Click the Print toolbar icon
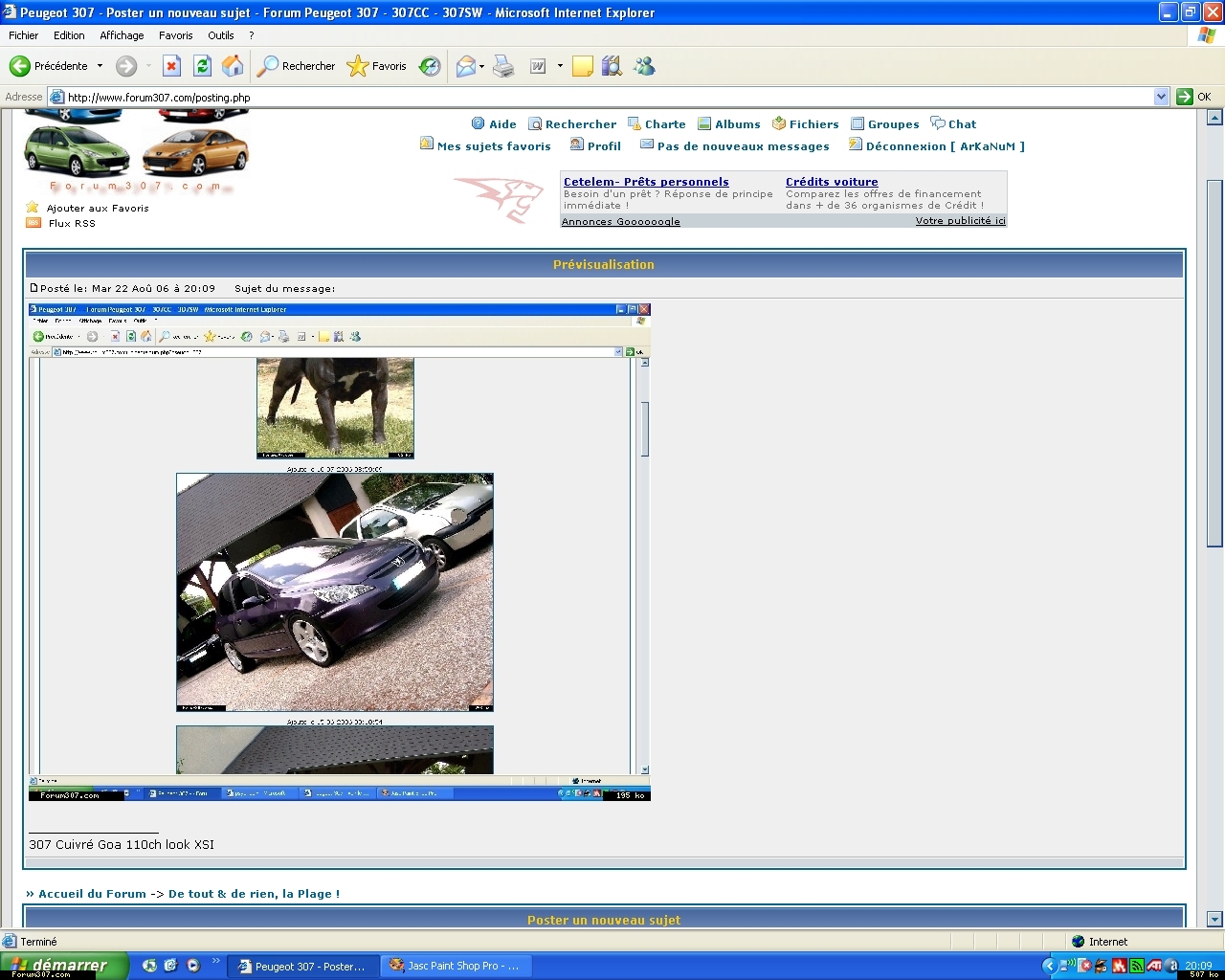This screenshot has height=980, width=1225. 503,66
